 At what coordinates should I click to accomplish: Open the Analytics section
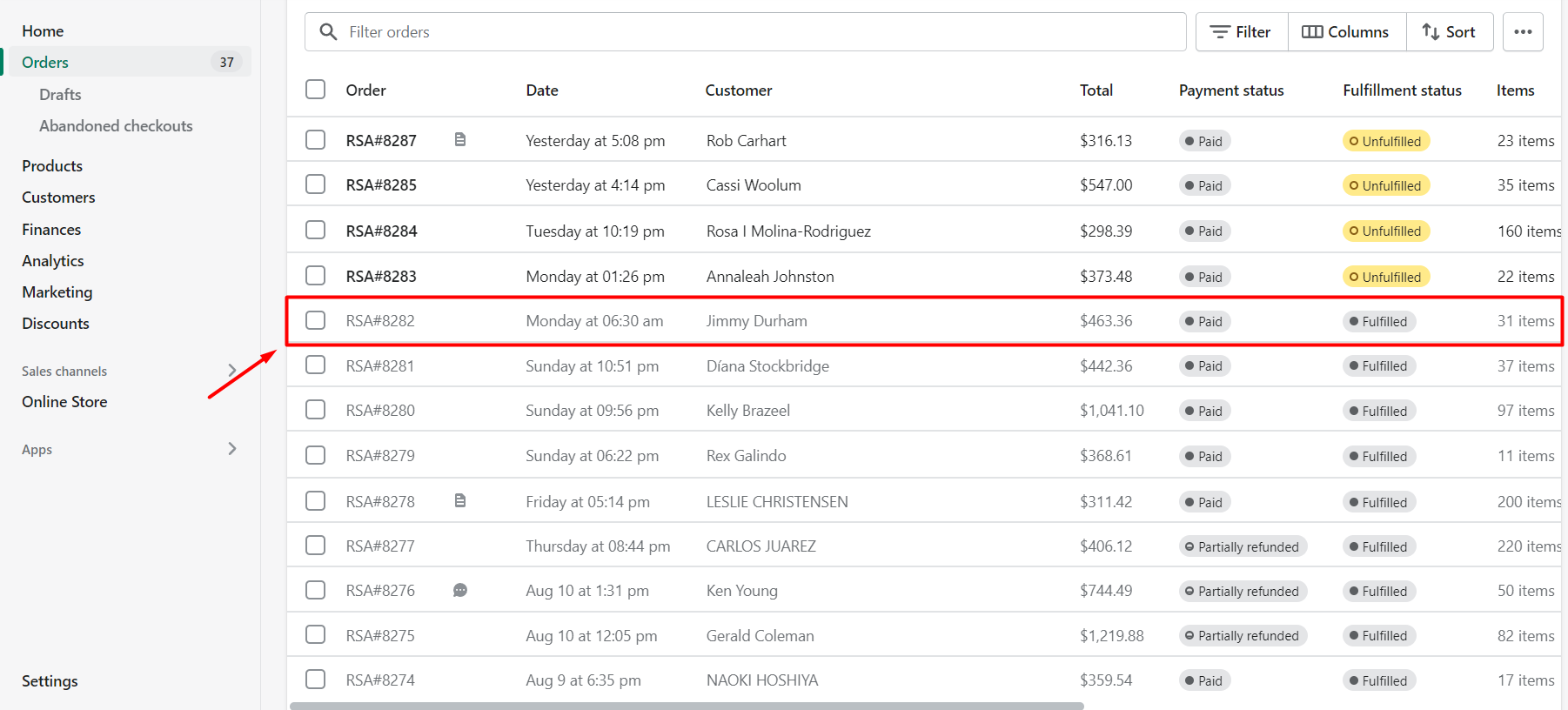click(53, 261)
